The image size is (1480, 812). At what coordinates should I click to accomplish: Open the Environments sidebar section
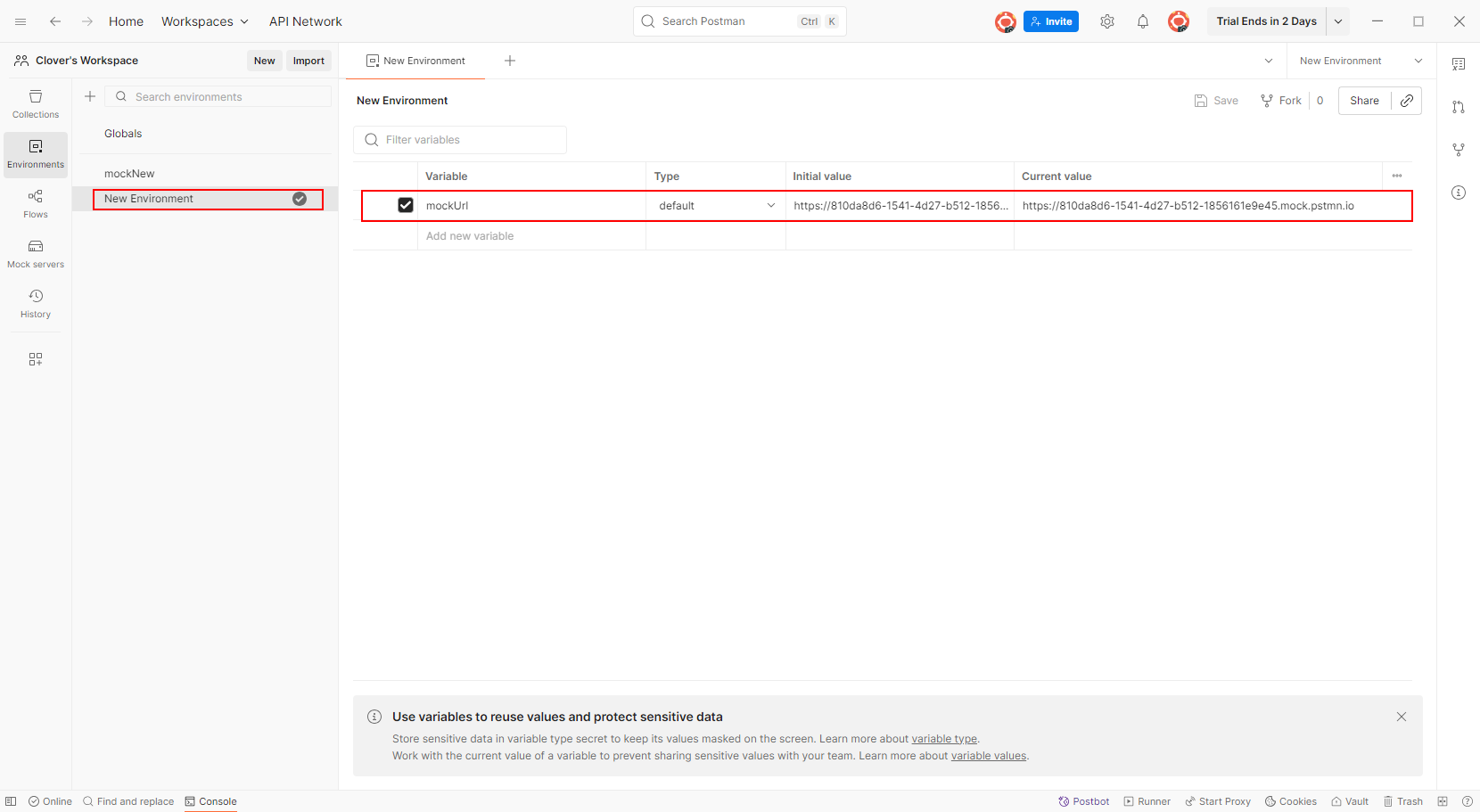36,154
